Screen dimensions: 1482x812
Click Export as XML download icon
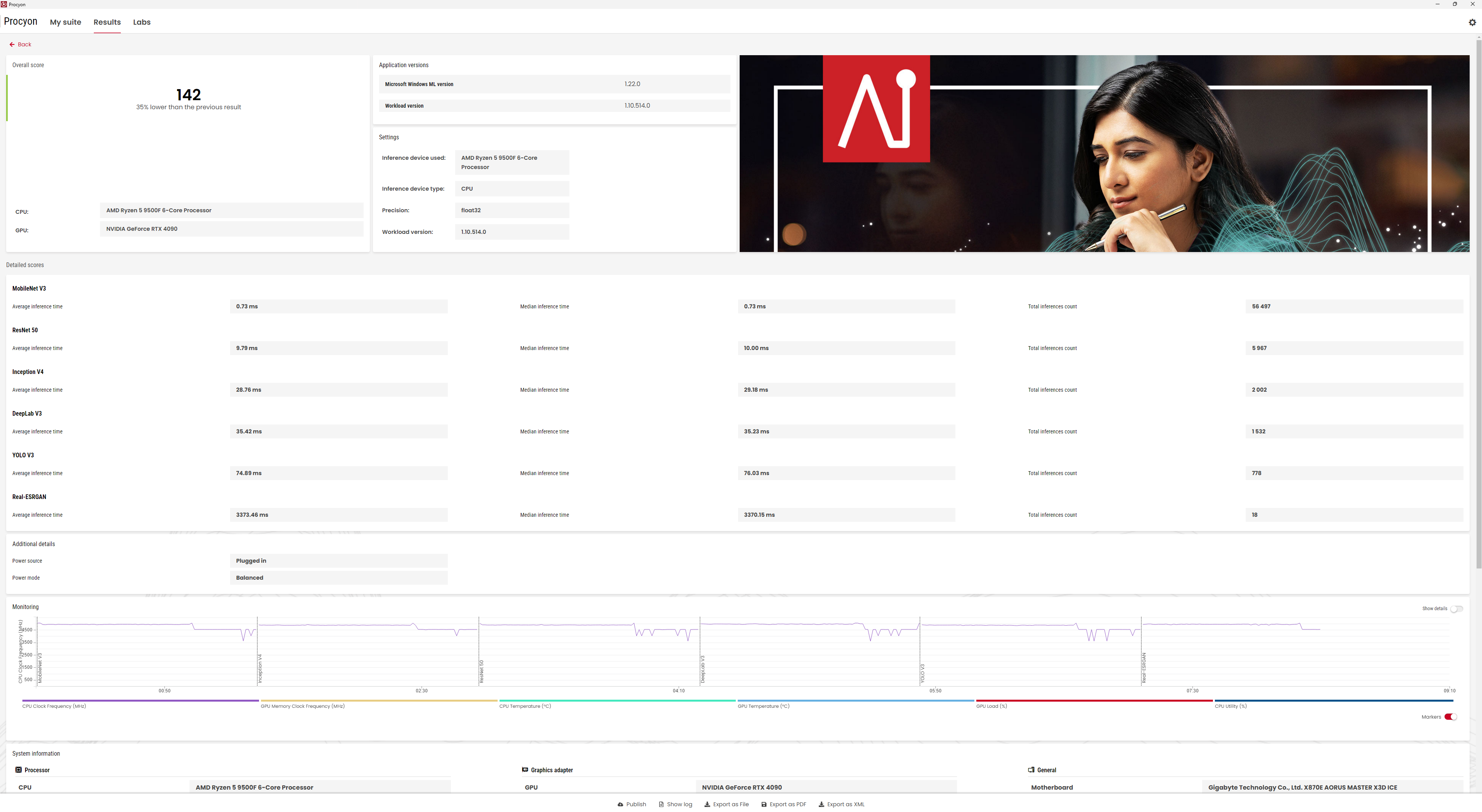click(821, 805)
